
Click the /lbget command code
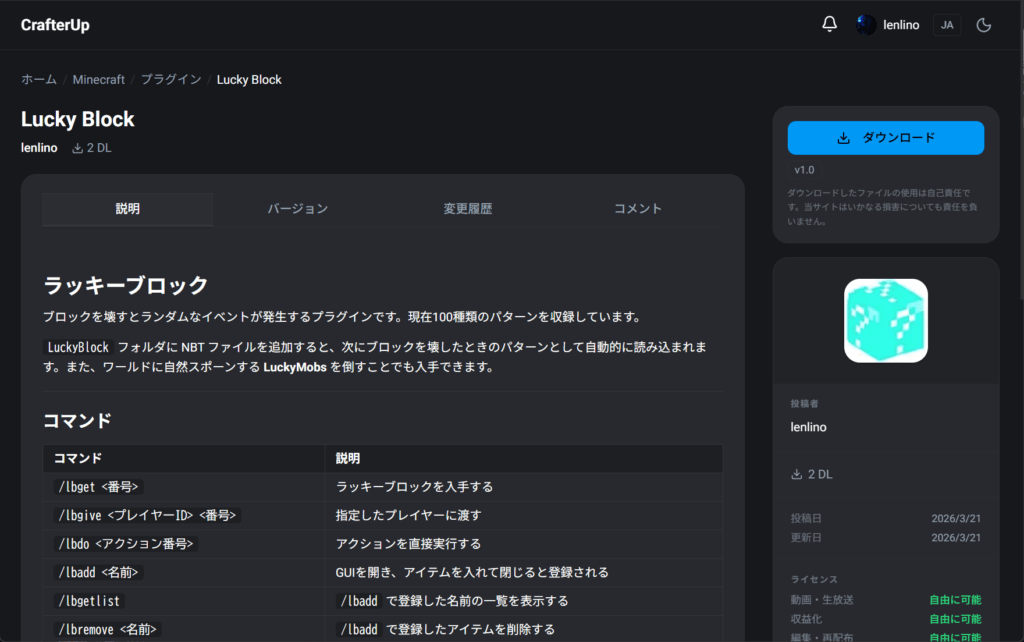[x=98, y=487]
